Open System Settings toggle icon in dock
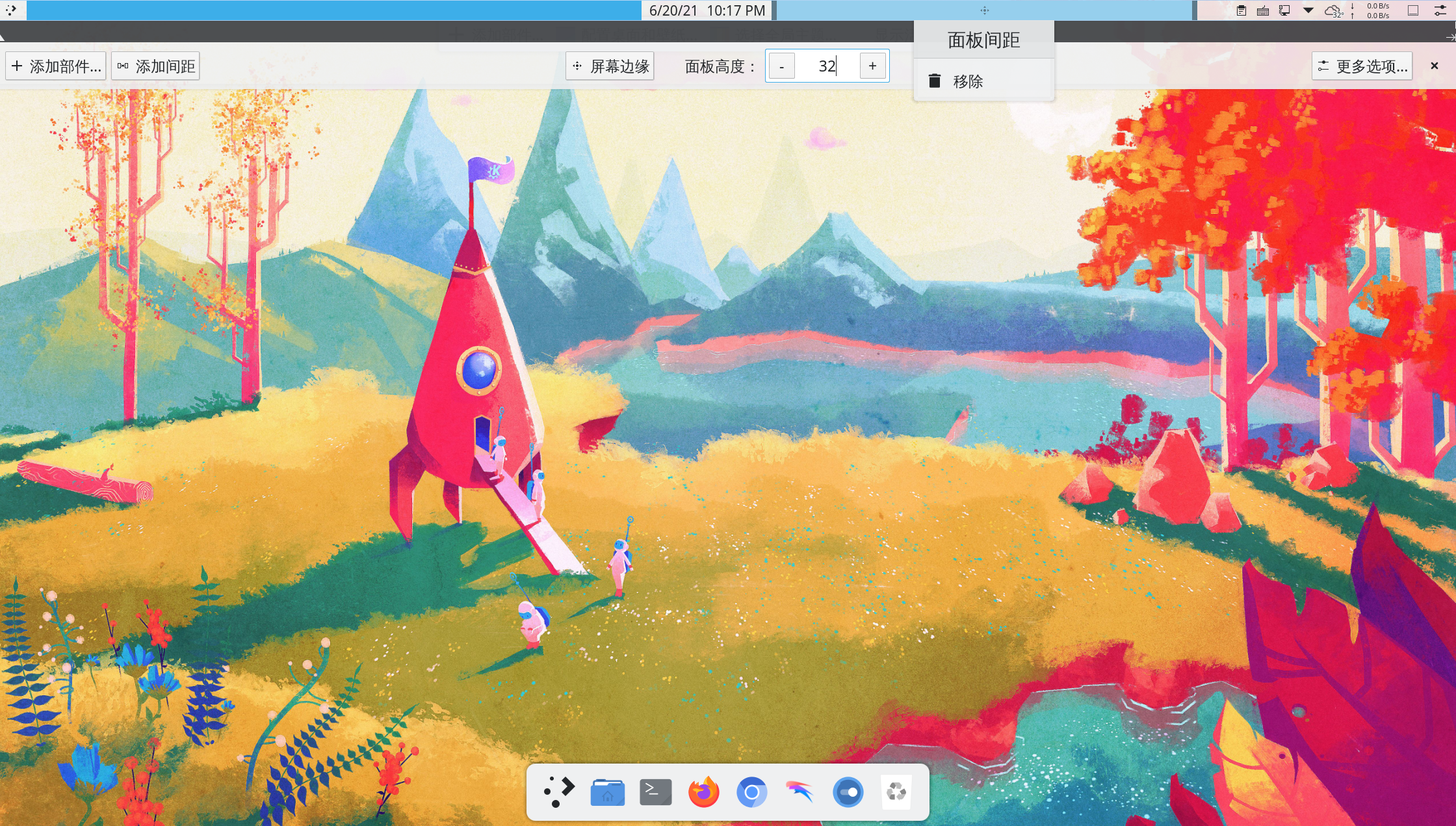Image resolution: width=1456 pixels, height=826 pixels. click(x=848, y=792)
